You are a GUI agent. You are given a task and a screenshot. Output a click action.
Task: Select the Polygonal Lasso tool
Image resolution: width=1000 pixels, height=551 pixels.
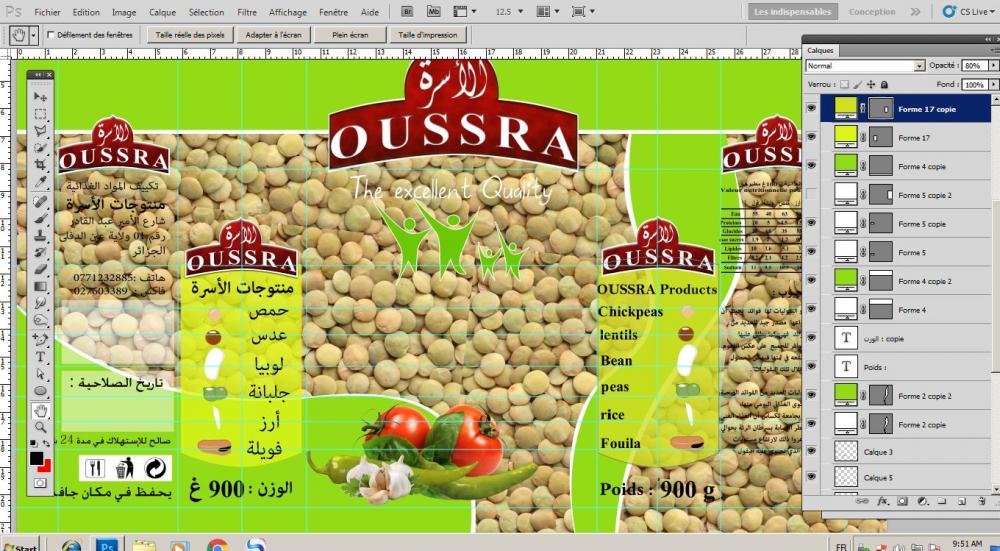point(40,131)
